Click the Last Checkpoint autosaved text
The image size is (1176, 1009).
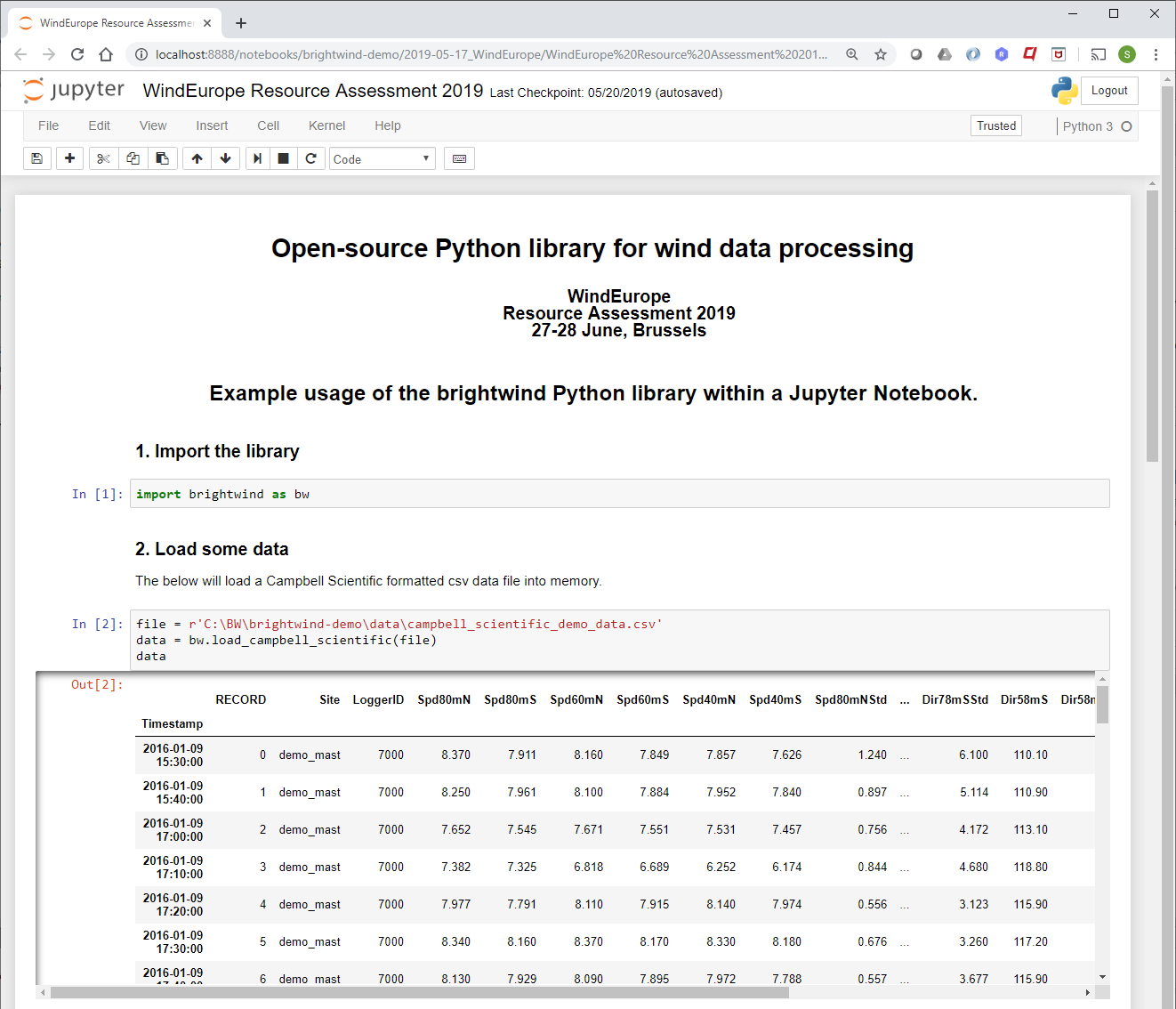606,93
